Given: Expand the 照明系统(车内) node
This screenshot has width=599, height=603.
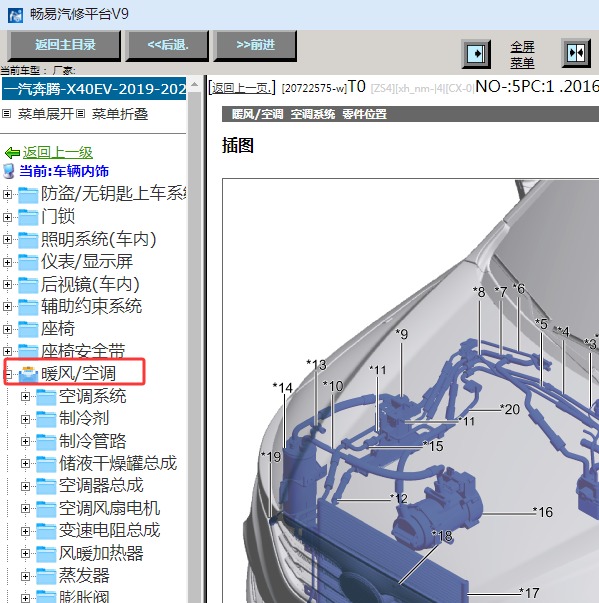Looking at the screenshot, I should tap(7, 239).
